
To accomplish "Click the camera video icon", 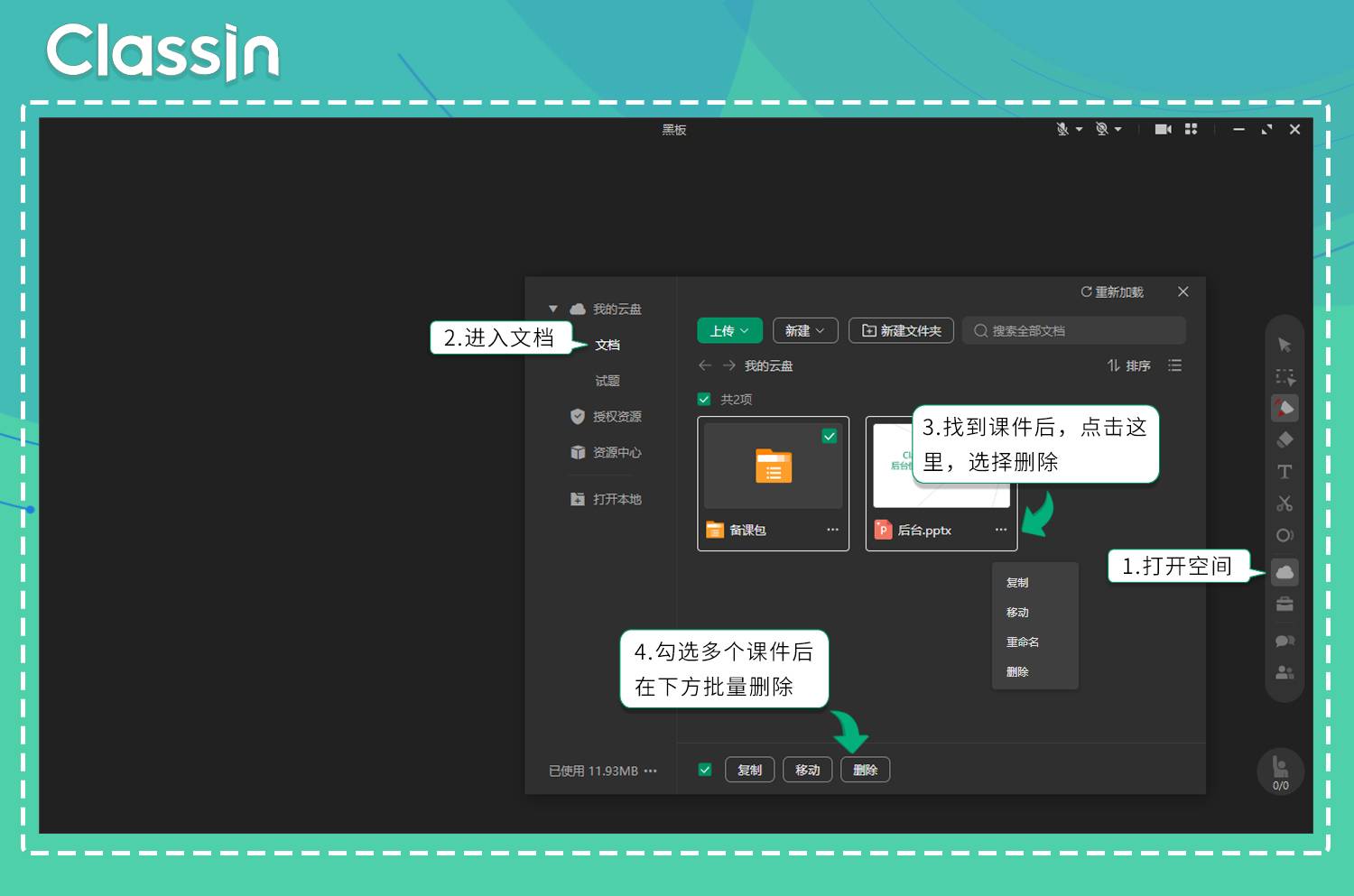I will 1163,129.
